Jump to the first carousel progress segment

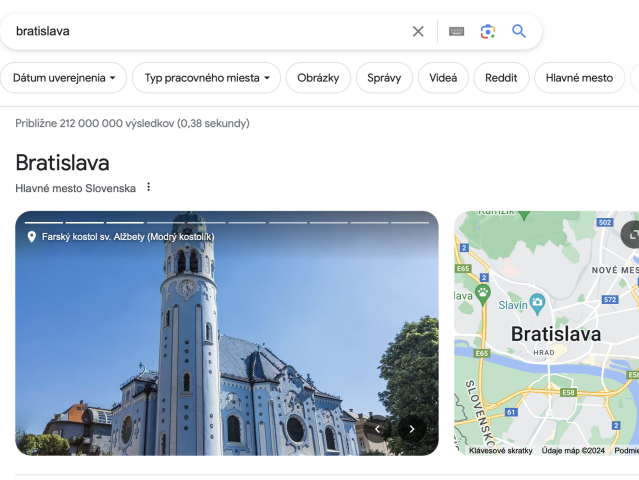tap(44, 222)
